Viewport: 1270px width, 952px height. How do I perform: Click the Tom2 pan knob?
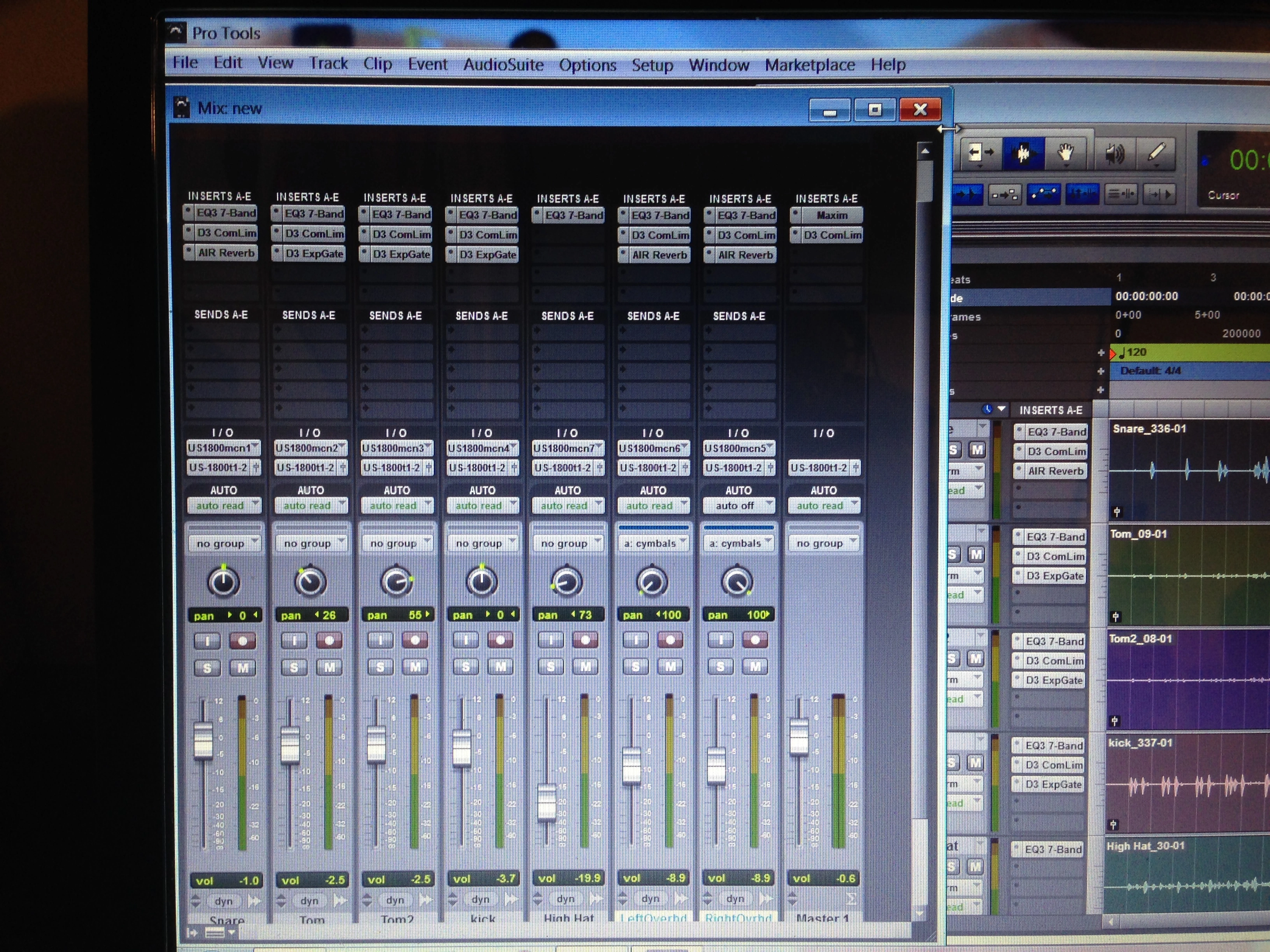396,581
